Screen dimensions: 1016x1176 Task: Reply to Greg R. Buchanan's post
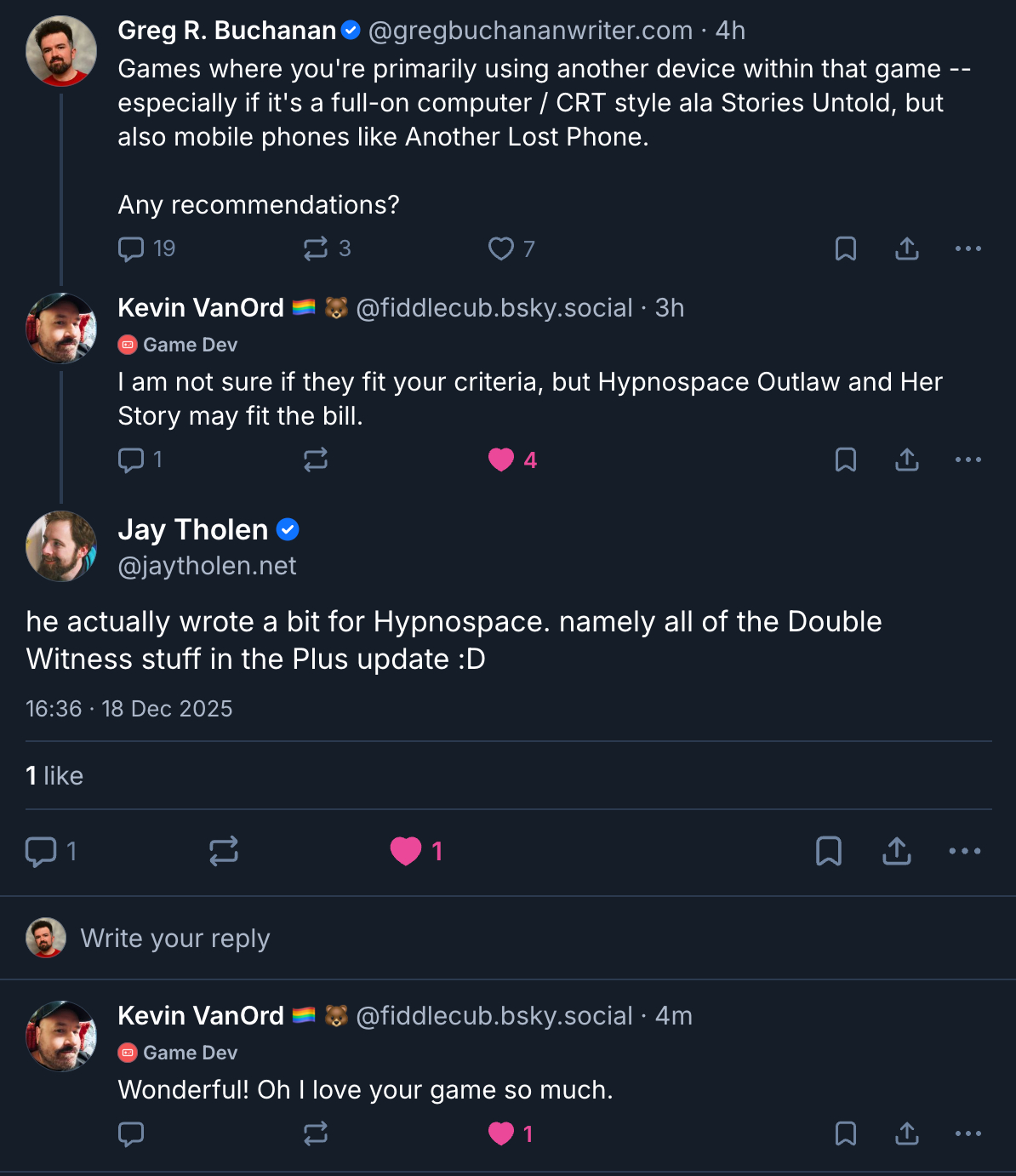(131, 248)
